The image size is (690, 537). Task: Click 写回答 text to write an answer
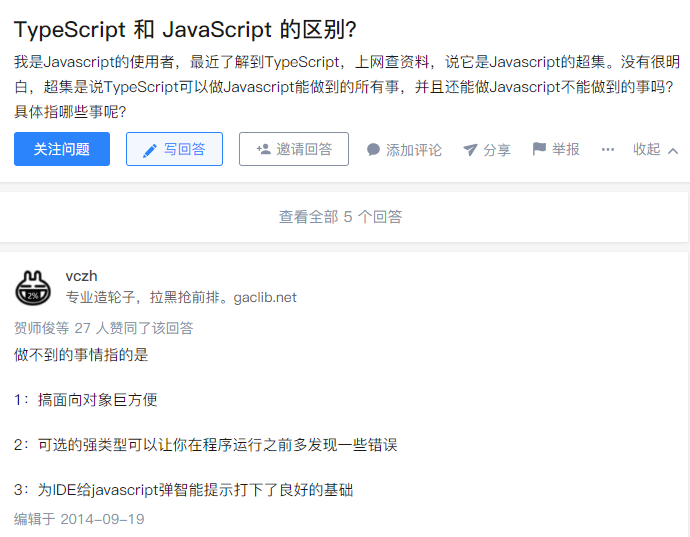(x=185, y=149)
